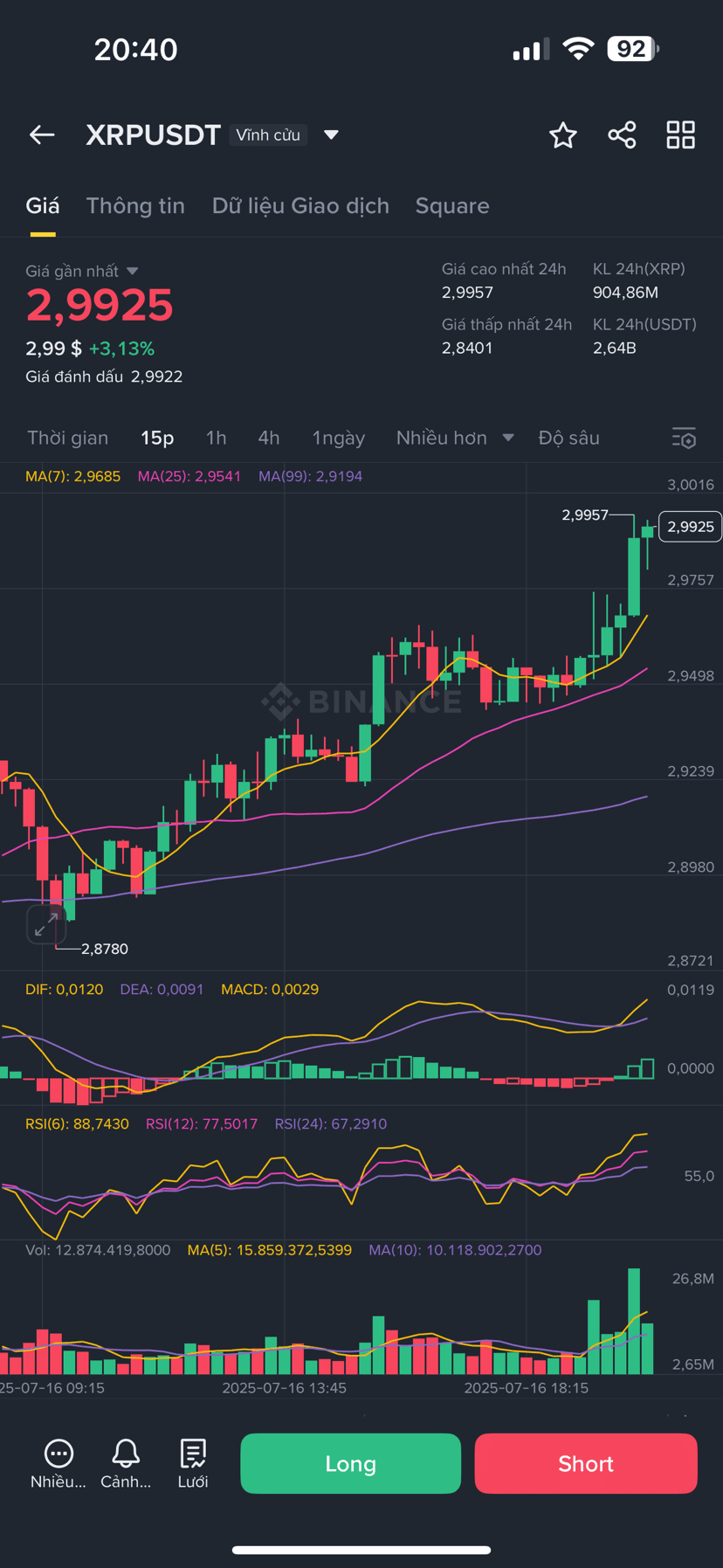Tap the RSI(6): 88,7430 label
Image resolution: width=723 pixels, height=1568 pixels.
(77, 1124)
